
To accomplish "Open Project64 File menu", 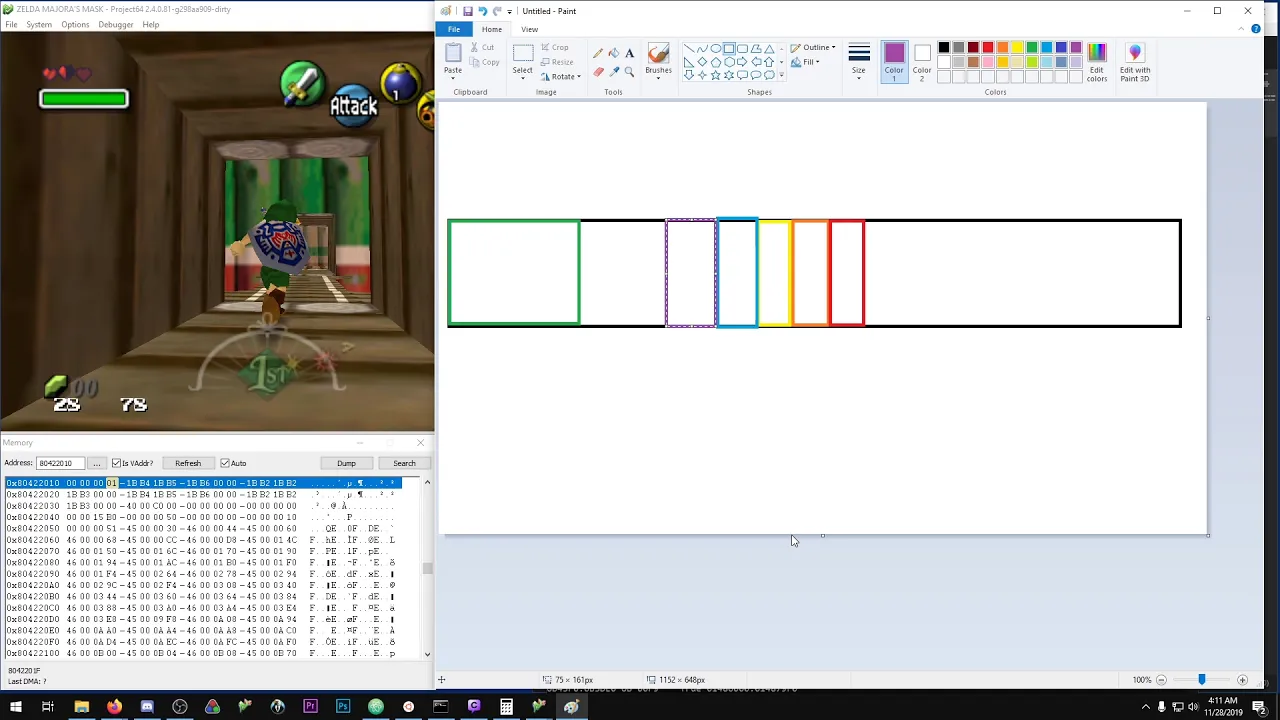I will click(11, 24).
